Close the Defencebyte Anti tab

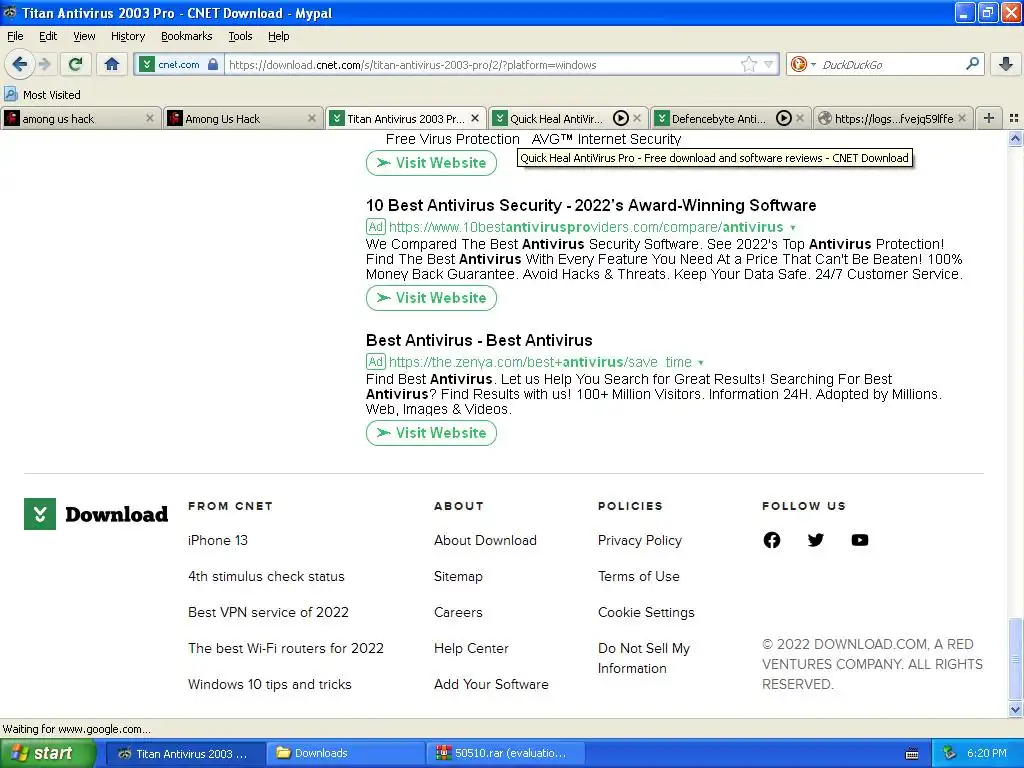pyautogui.click(x=800, y=118)
